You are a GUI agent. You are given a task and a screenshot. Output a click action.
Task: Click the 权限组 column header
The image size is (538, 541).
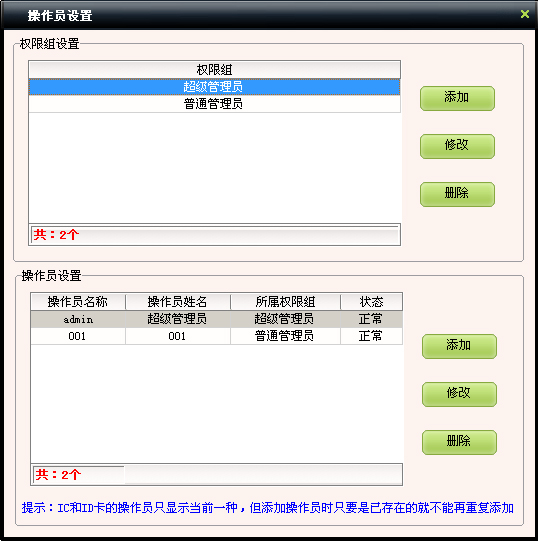[214, 70]
